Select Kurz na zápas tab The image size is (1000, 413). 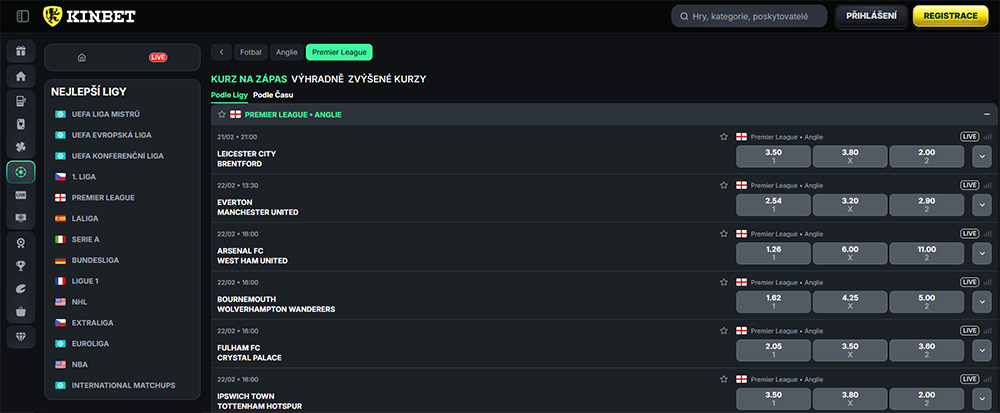tap(249, 79)
